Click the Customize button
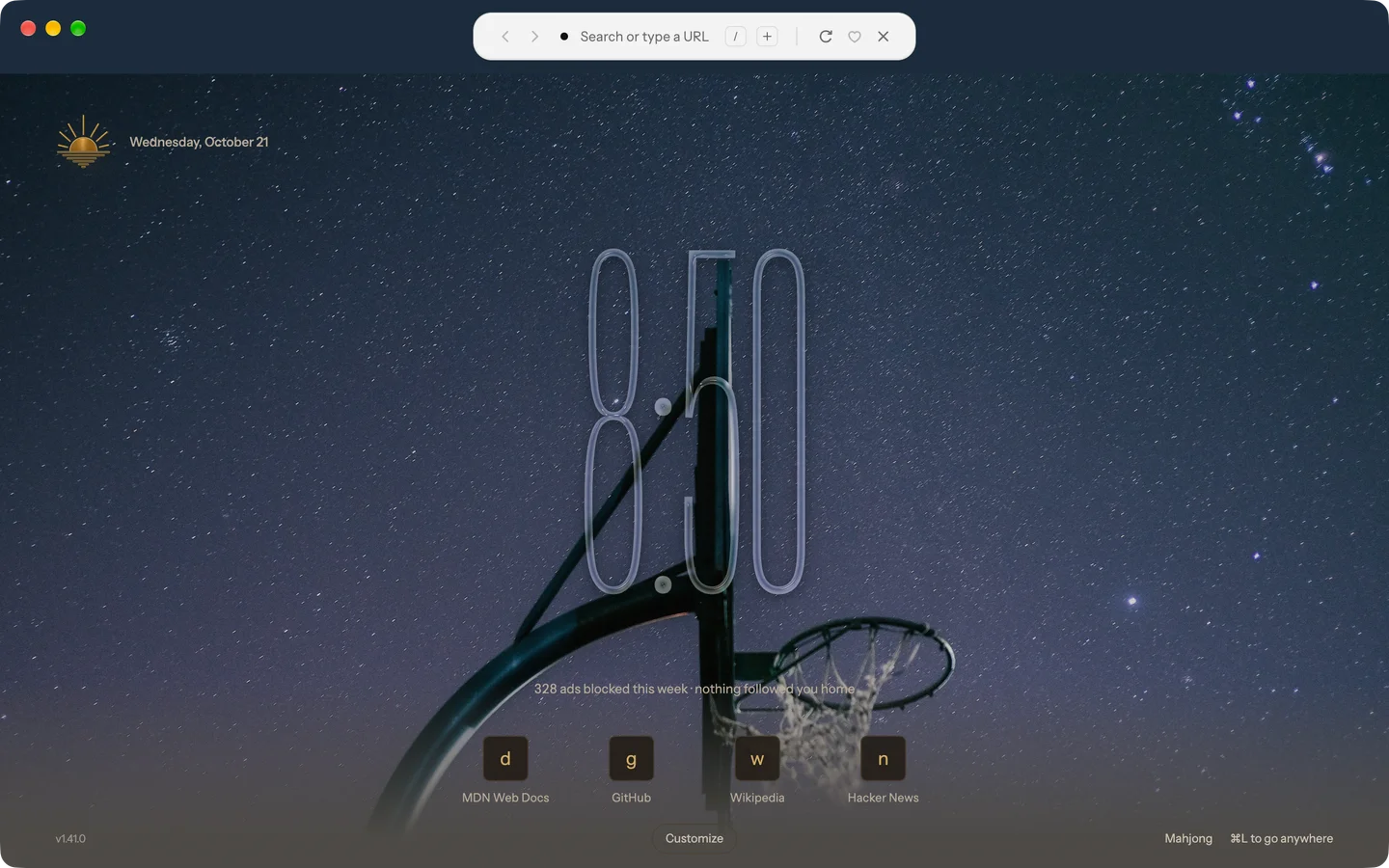1389x868 pixels. [x=694, y=838]
